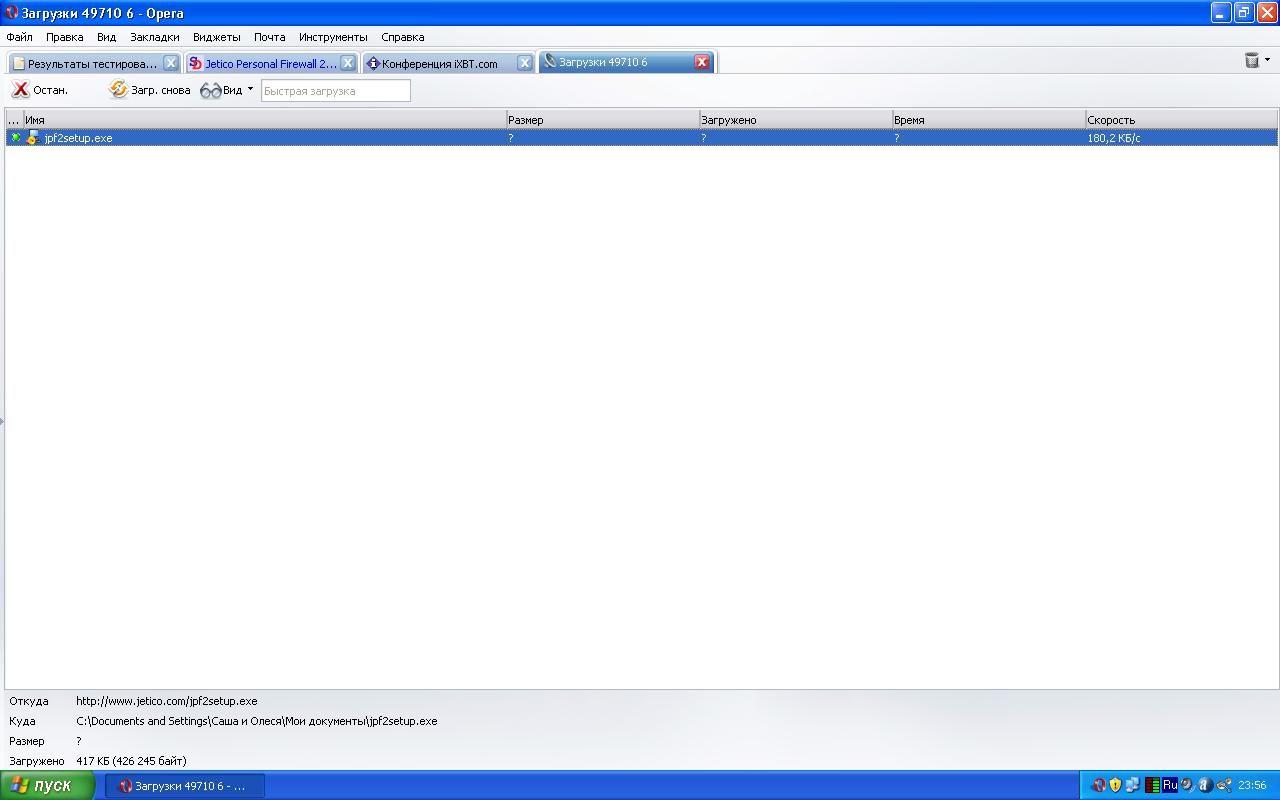Close the Конференция iXBT.com tab
Screen dimensions: 1280x800
(524, 63)
